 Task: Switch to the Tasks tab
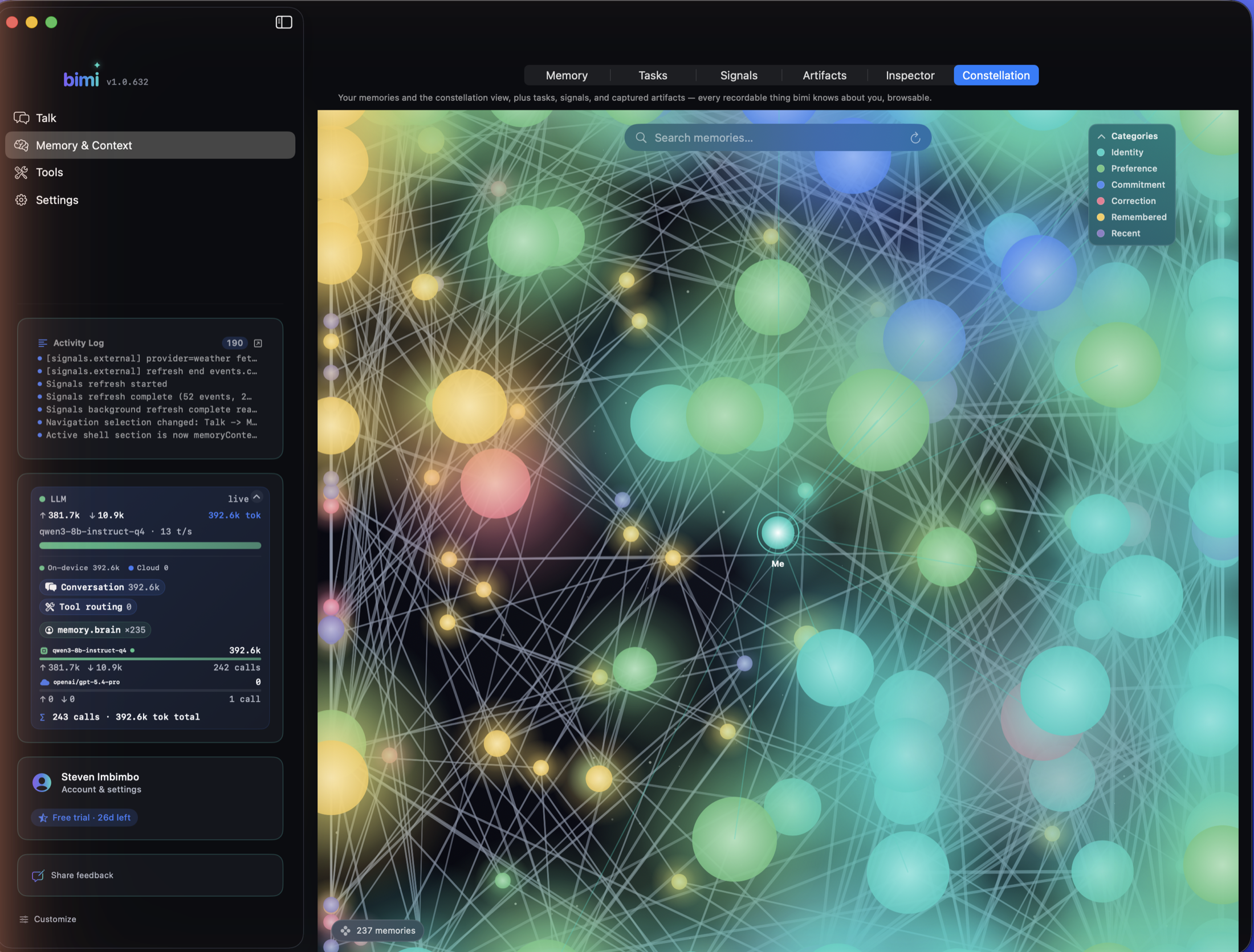coord(653,75)
